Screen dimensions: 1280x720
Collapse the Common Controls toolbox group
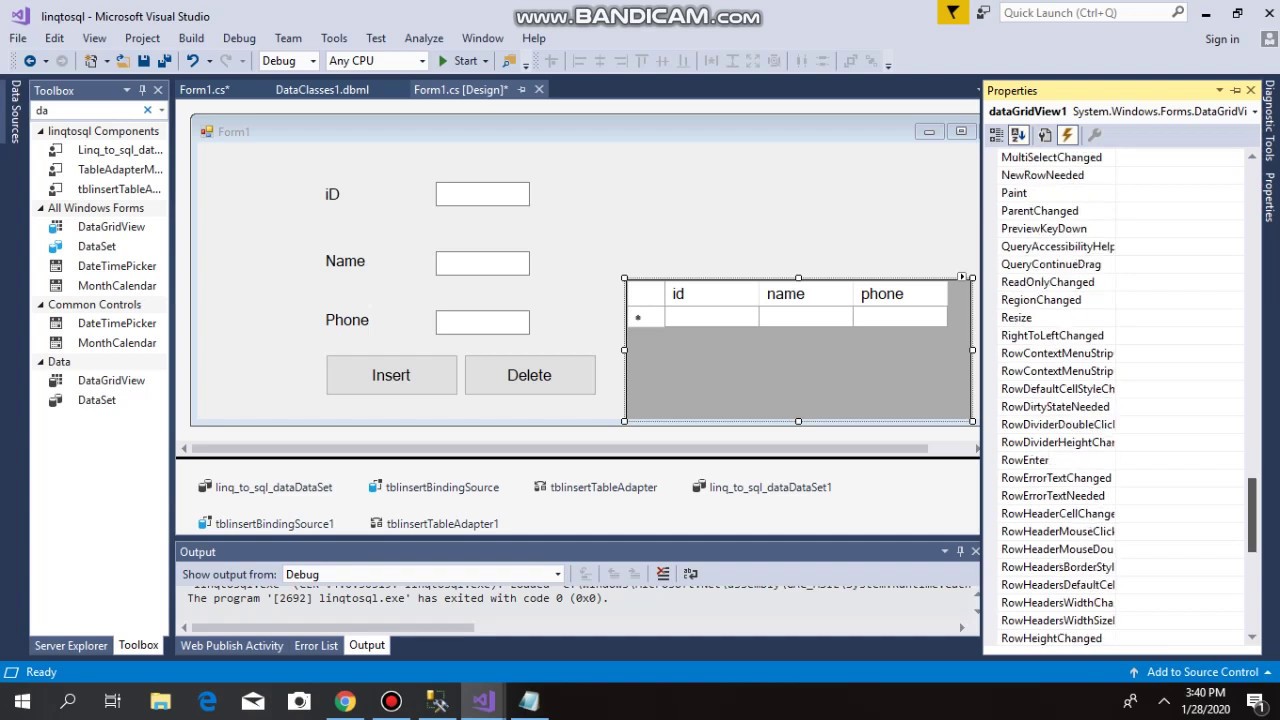(x=41, y=304)
